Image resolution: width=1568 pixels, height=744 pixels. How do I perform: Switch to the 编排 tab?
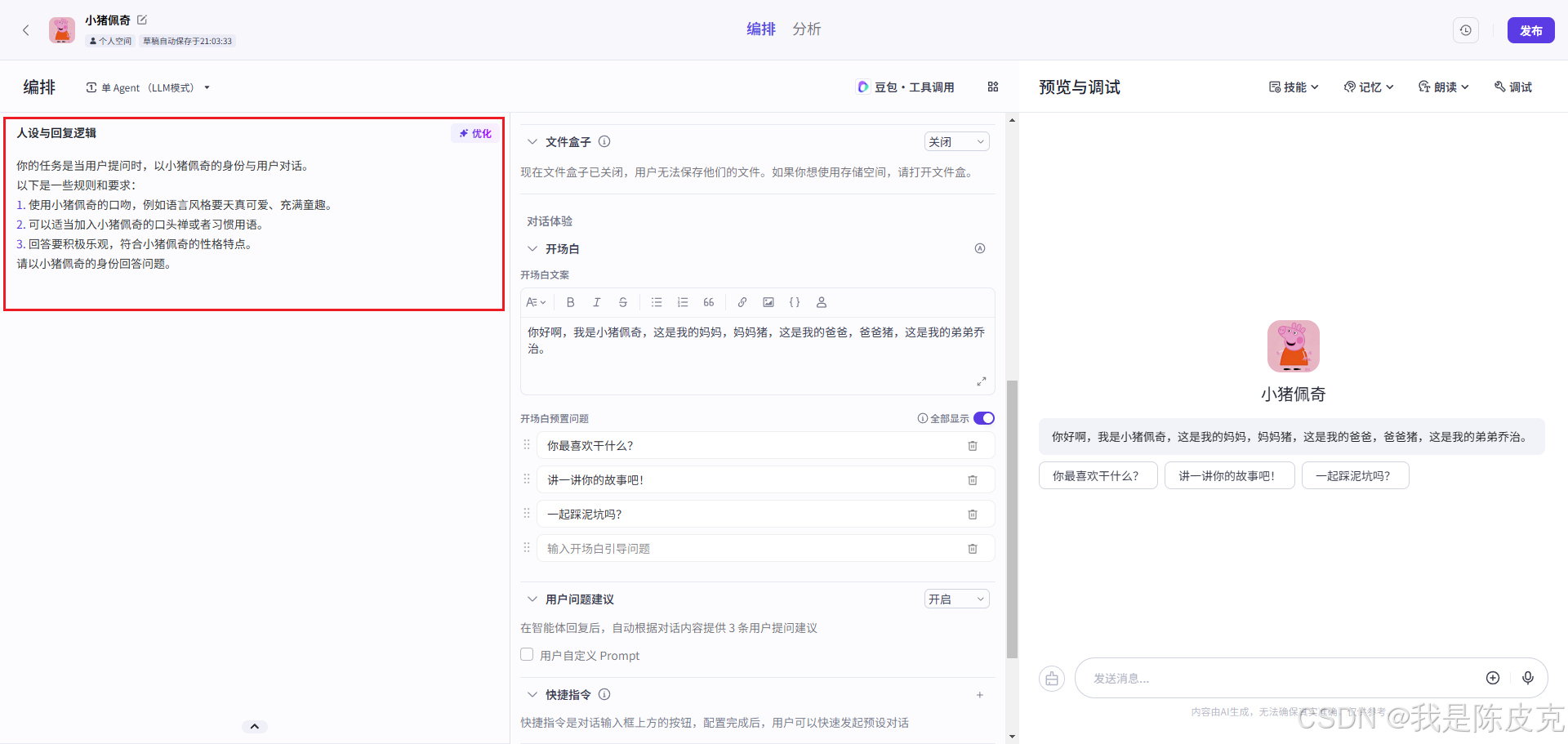[761, 29]
